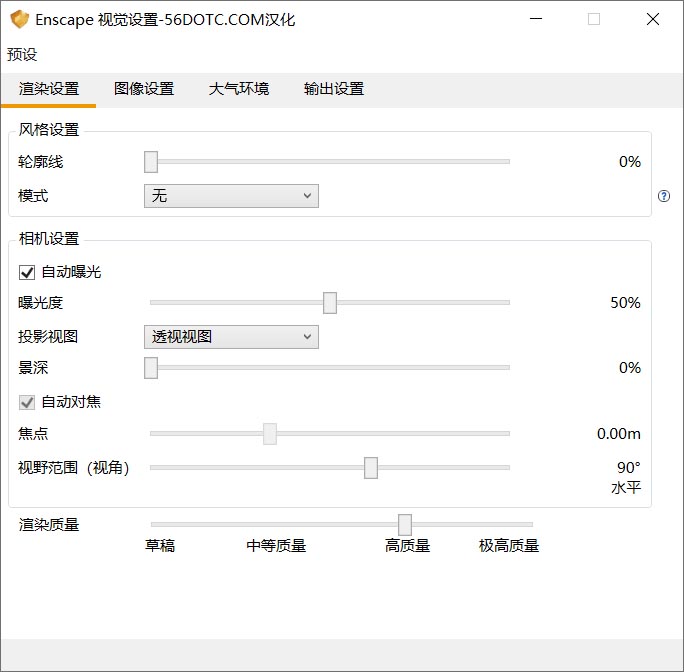Click the 景深 slider handle
Image resolution: width=684 pixels, height=672 pixels.
tap(151, 368)
